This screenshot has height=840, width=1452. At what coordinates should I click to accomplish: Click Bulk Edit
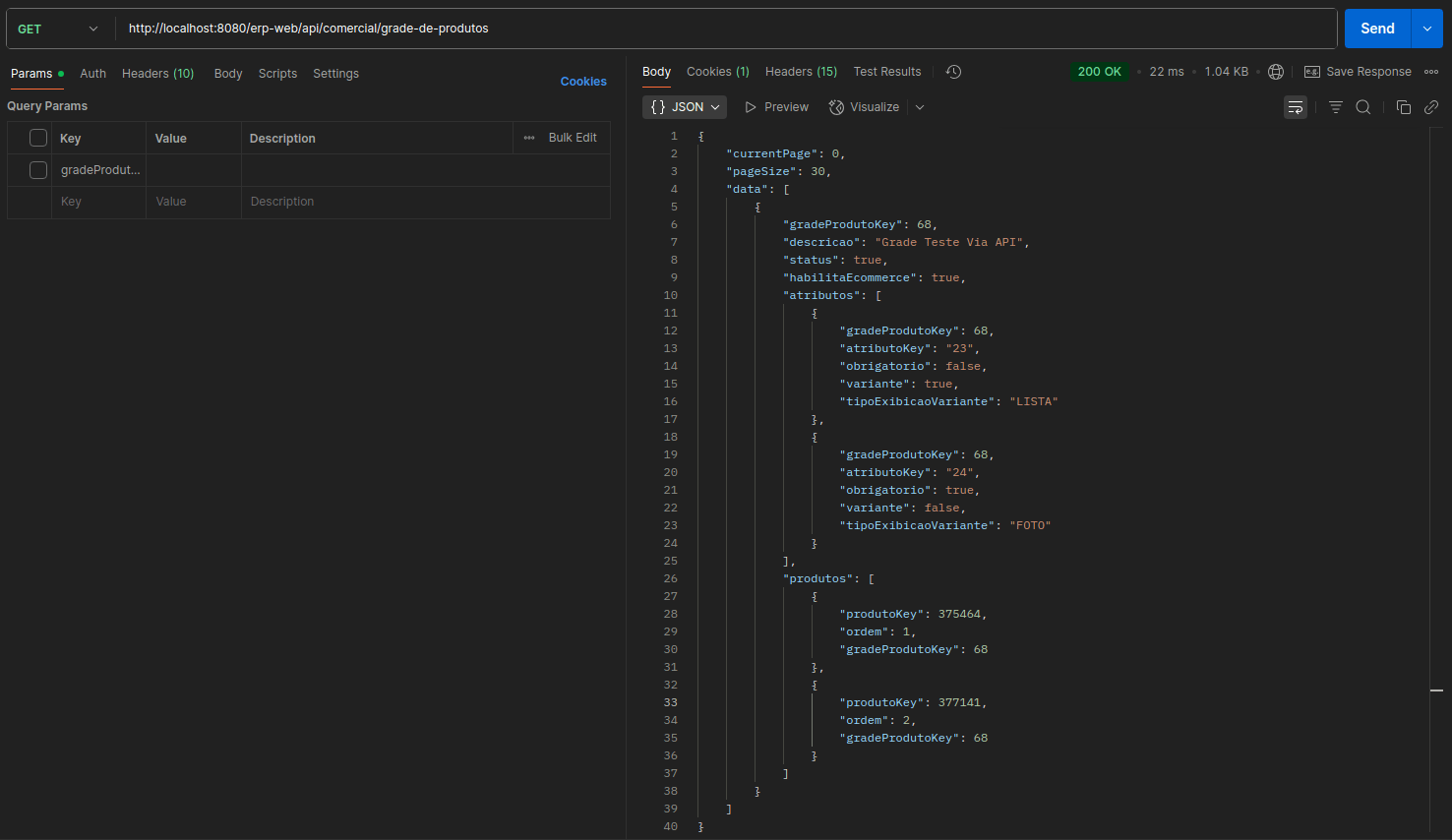point(573,138)
